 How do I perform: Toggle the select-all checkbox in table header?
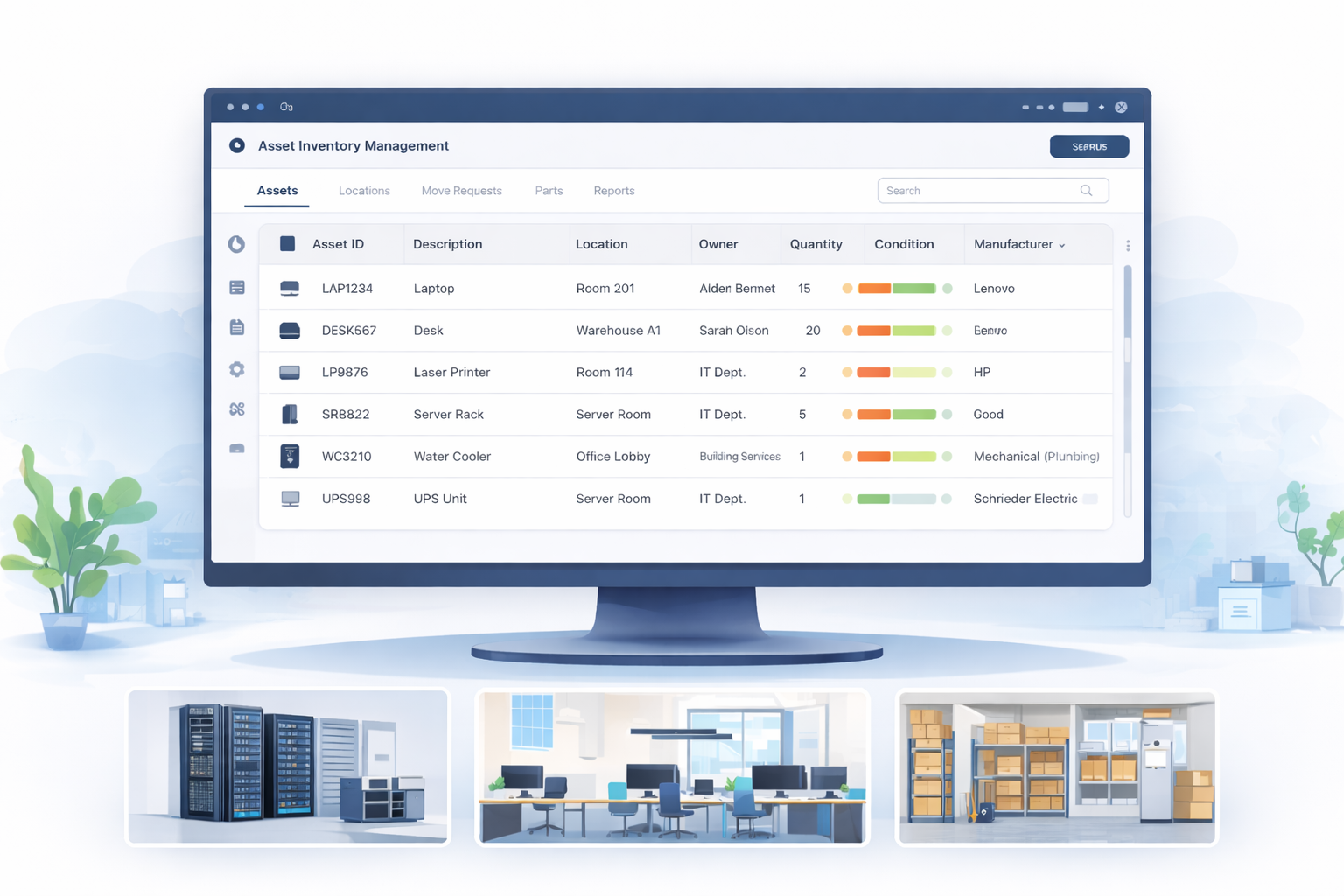[287, 243]
